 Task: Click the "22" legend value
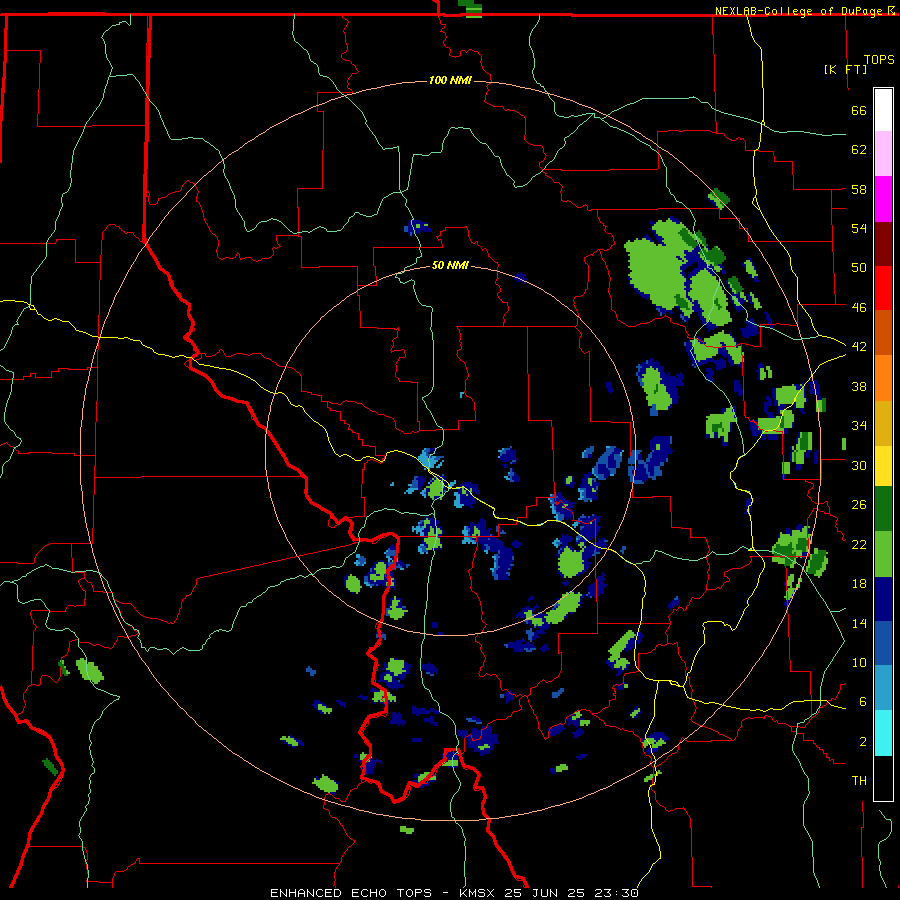[859, 544]
